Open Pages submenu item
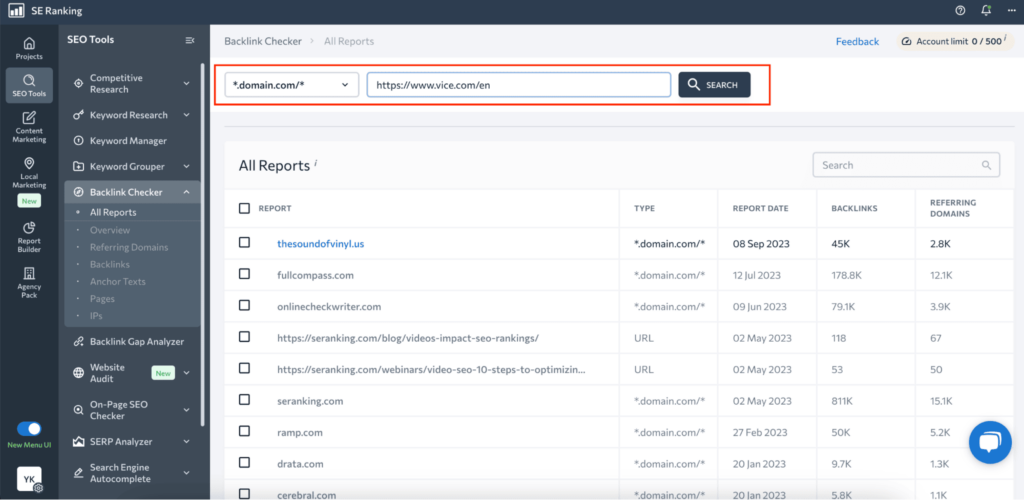The width and height of the screenshot is (1024, 500). click(102, 298)
